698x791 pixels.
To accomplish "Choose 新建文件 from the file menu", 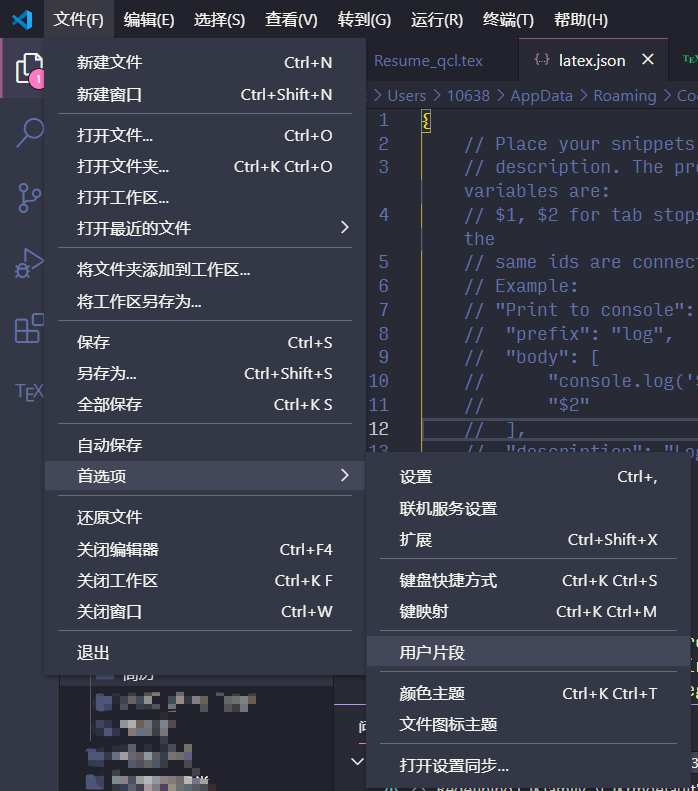I will pos(205,63).
